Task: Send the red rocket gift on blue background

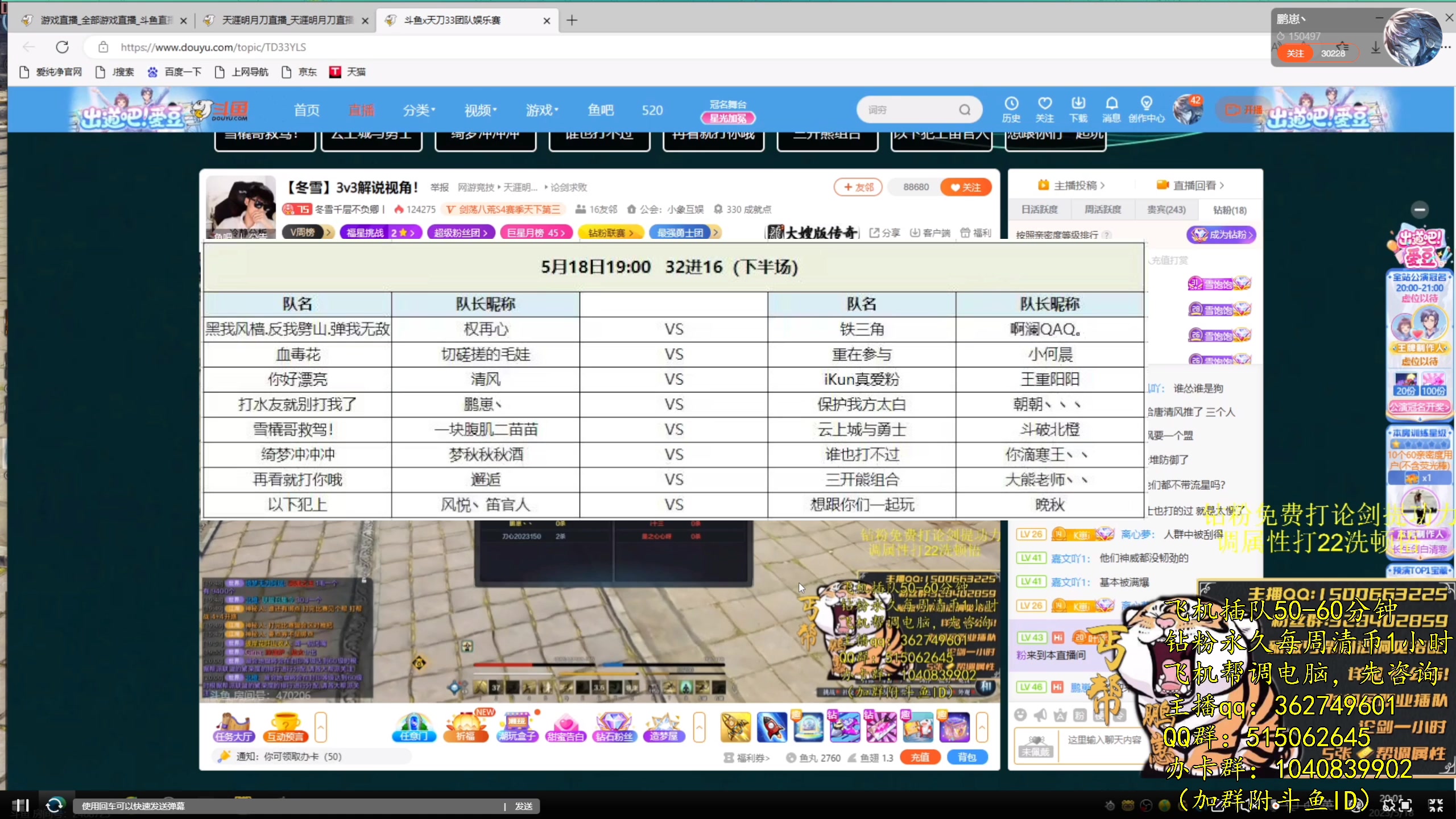Action: tap(772, 727)
